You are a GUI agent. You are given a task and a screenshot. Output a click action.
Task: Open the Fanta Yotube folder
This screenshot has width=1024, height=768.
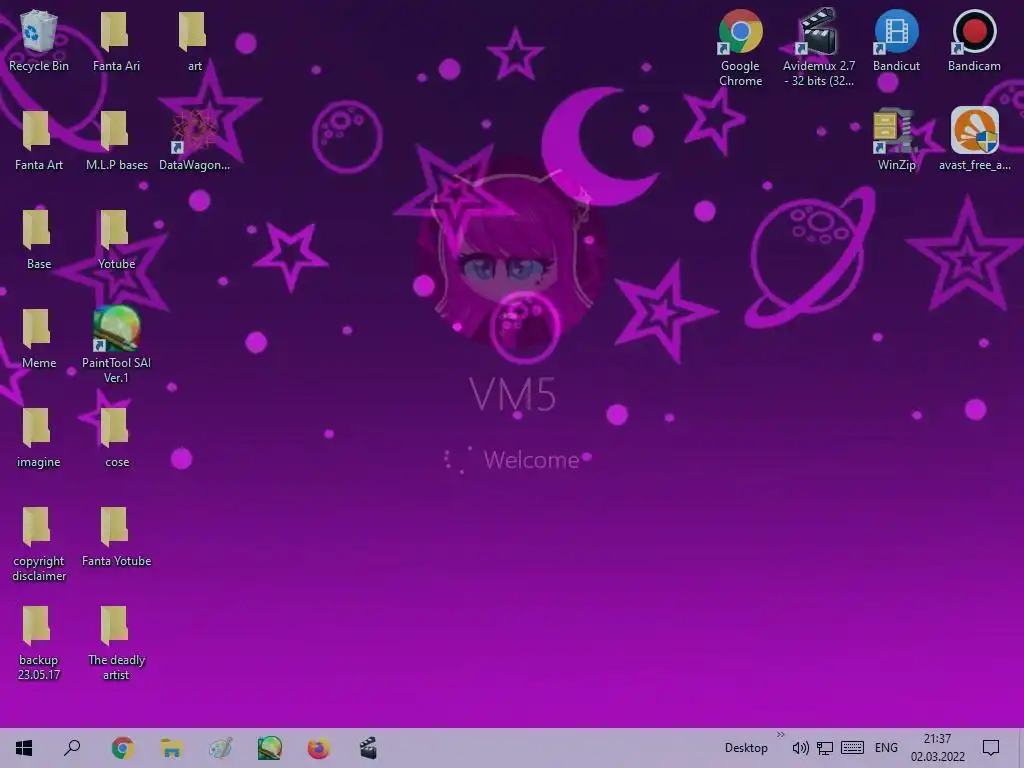(116, 537)
